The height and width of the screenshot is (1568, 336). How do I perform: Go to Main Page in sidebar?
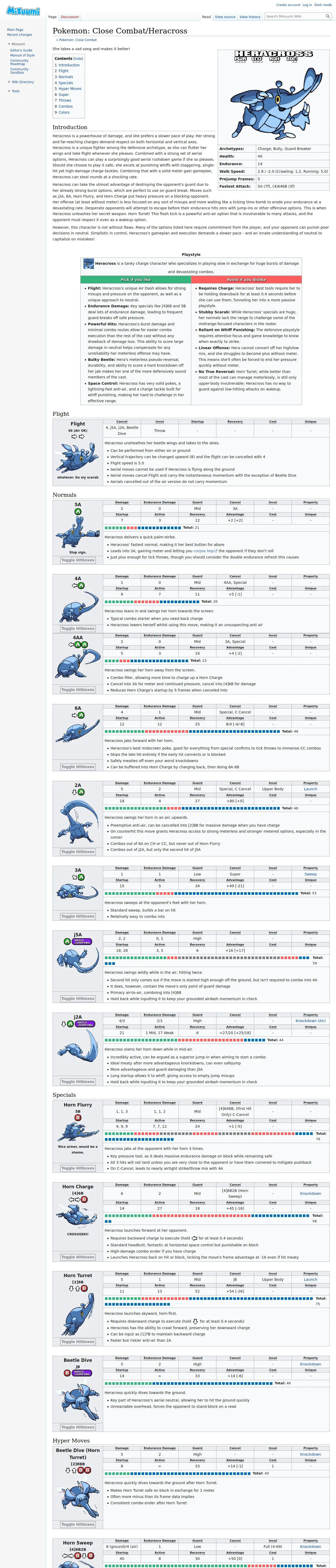click(x=15, y=29)
